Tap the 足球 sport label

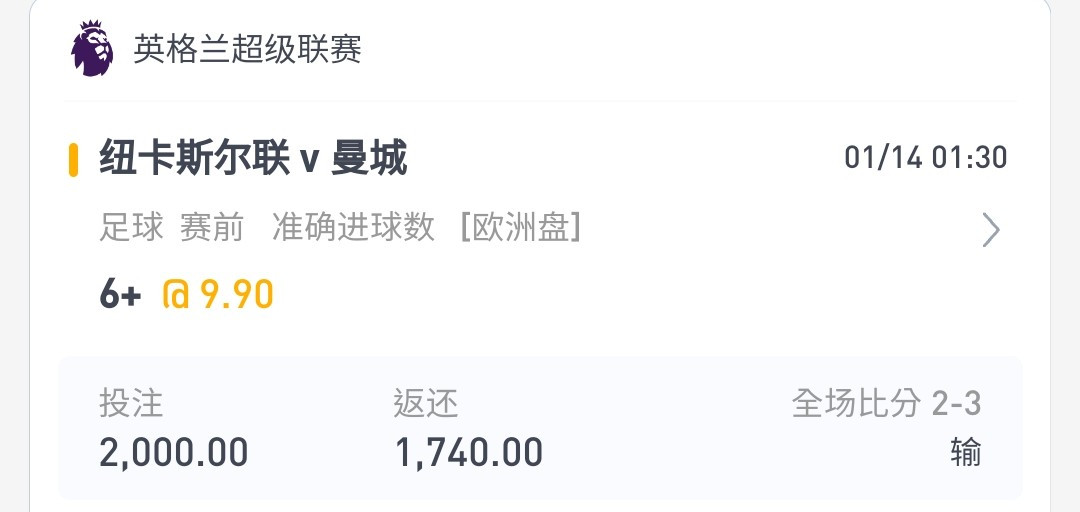pyautogui.click(x=132, y=227)
